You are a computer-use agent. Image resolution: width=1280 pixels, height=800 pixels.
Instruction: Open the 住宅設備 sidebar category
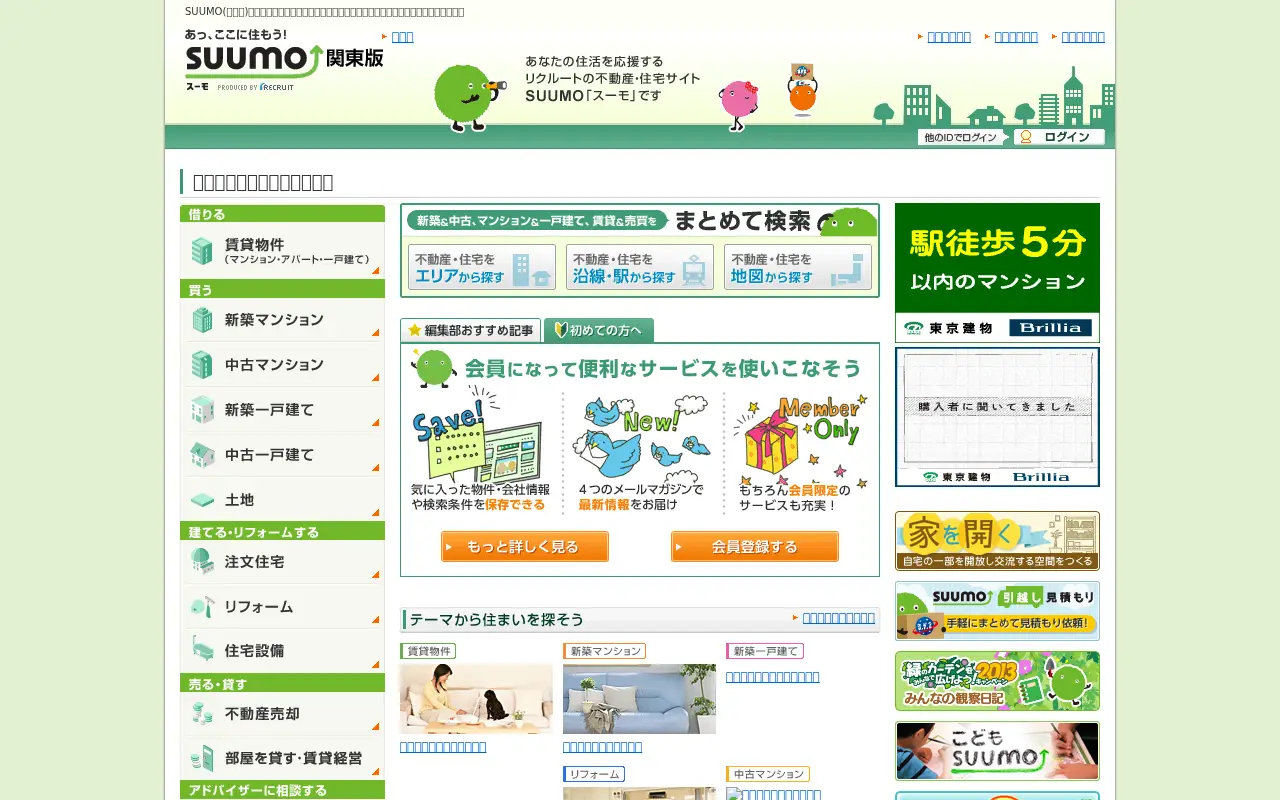282,651
